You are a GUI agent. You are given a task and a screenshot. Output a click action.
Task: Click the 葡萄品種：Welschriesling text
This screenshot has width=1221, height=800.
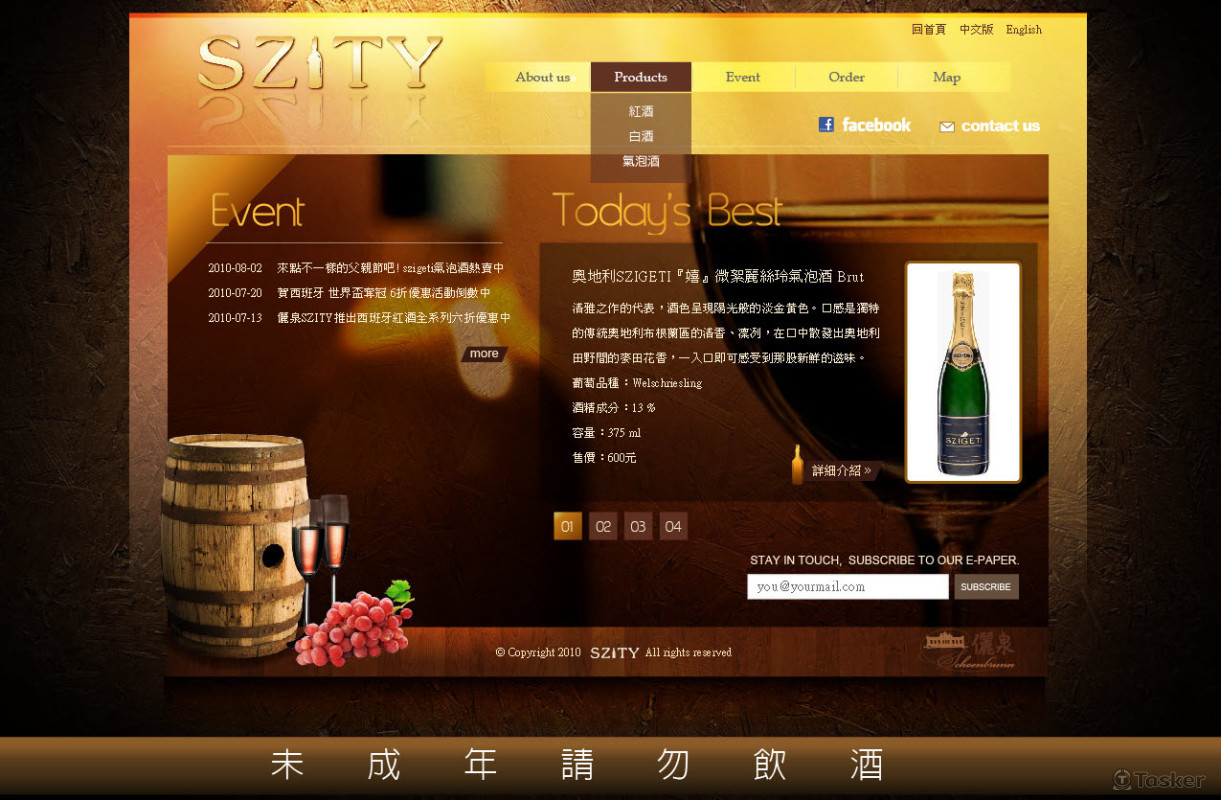(x=637, y=383)
